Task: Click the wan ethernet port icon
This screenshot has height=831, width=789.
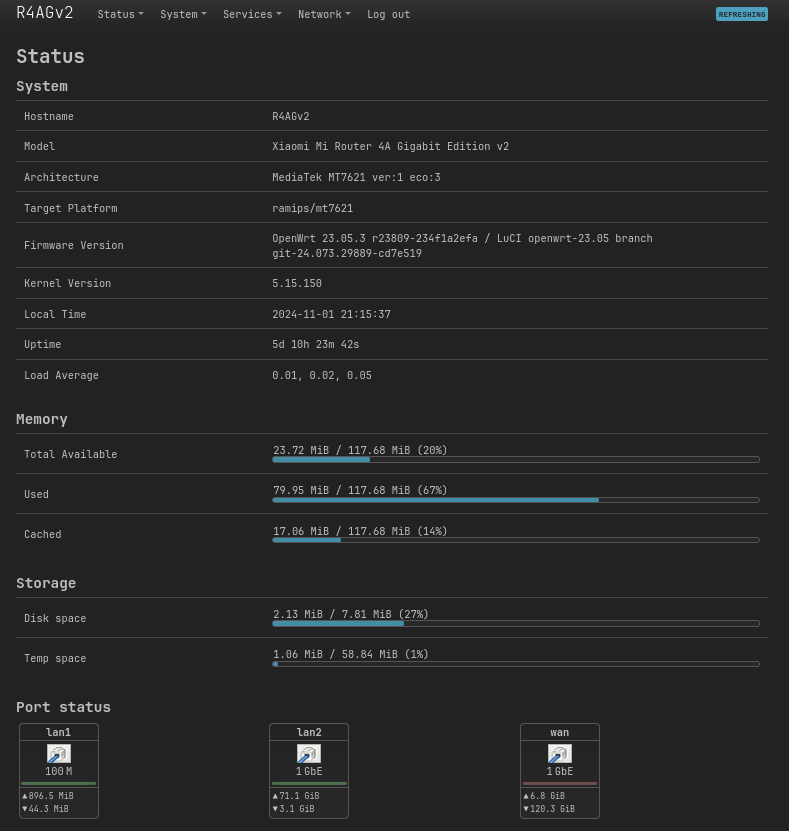Action: 560,753
